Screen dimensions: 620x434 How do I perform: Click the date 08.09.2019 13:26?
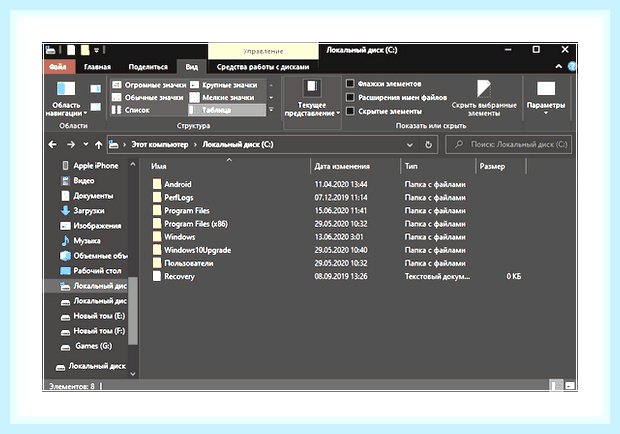(x=341, y=276)
